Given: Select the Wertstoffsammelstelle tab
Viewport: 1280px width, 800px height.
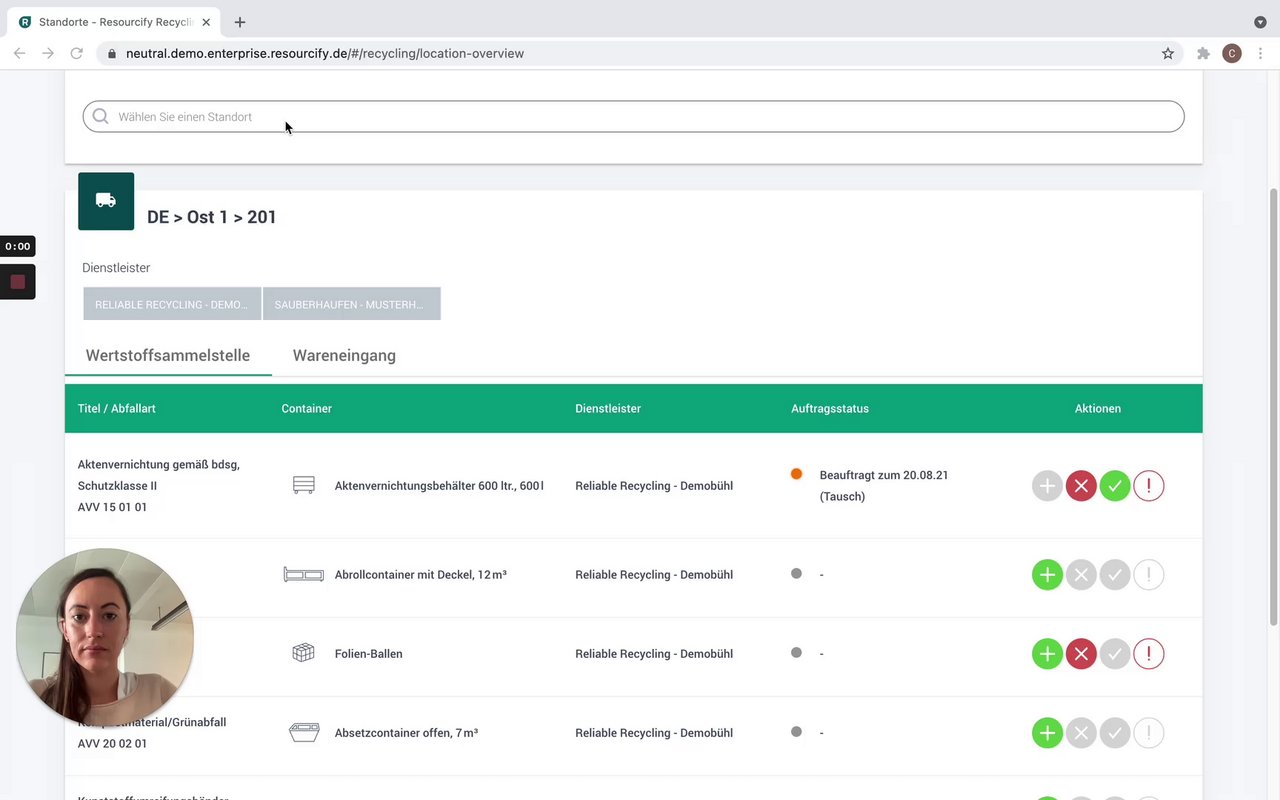Looking at the screenshot, I should coord(168,355).
